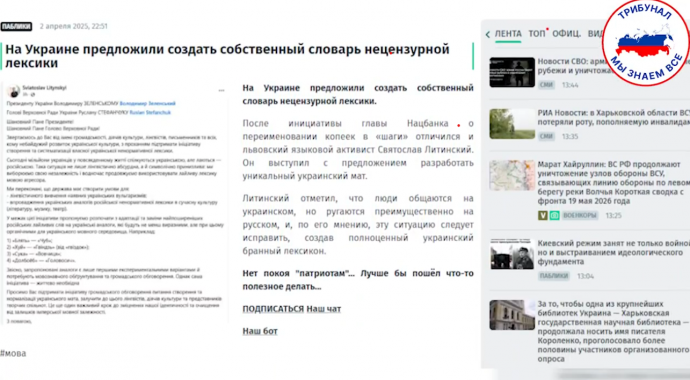Open the Наш бот link
Viewport: 690px width, 380px height.
(260, 331)
